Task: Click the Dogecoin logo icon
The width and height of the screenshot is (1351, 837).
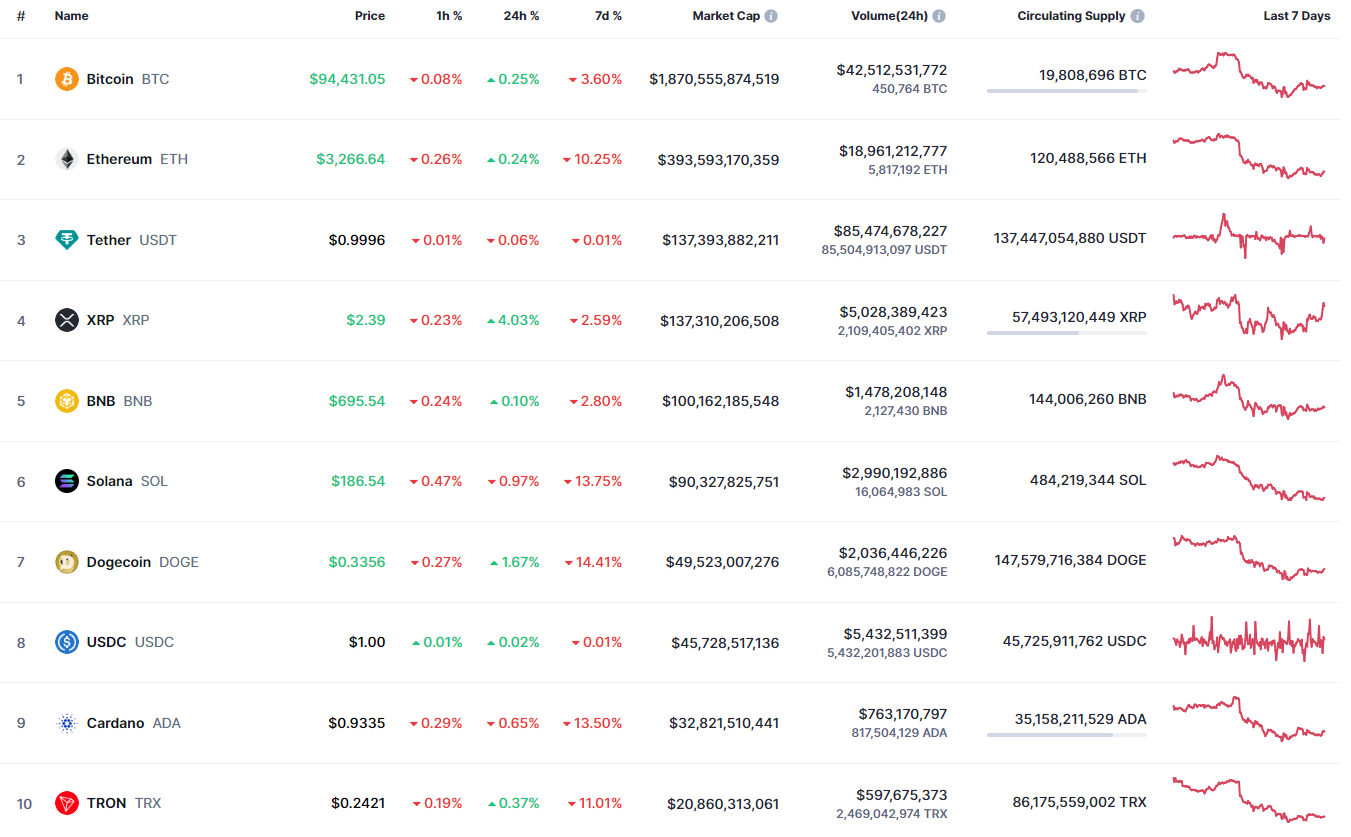Action: click(67, 562)
